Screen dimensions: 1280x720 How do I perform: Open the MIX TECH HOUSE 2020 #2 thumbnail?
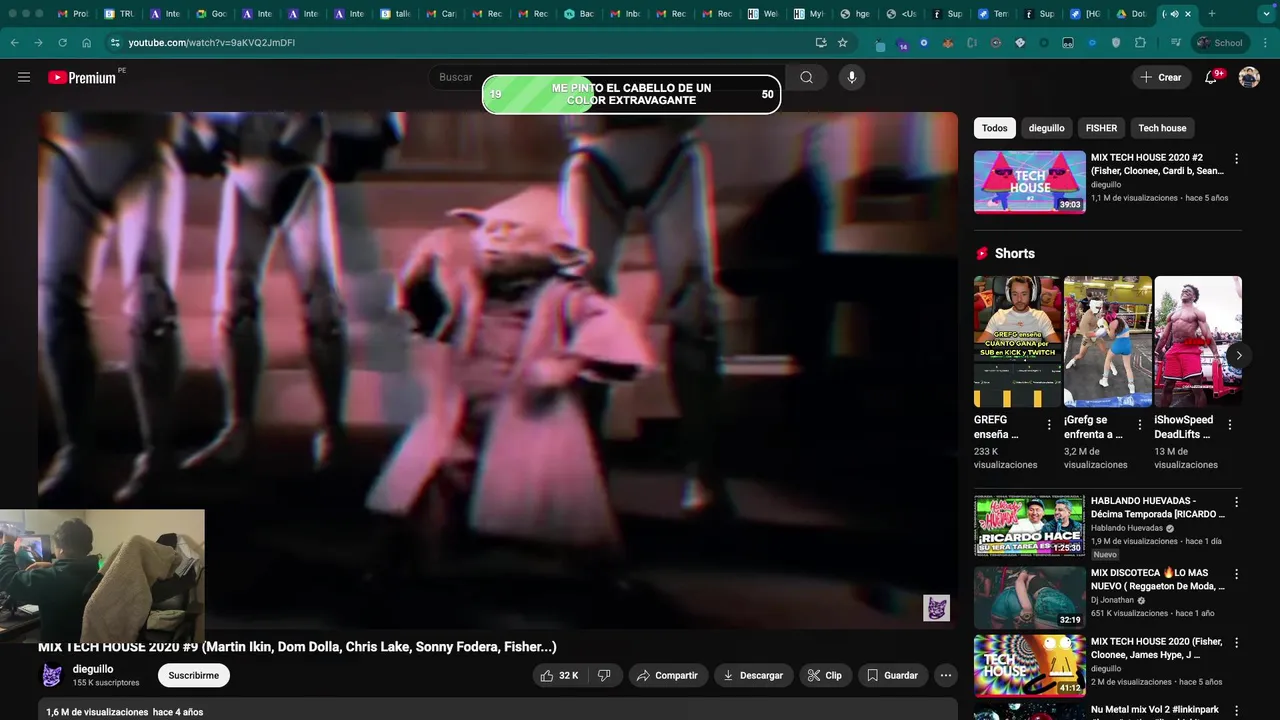point(1029,182)
